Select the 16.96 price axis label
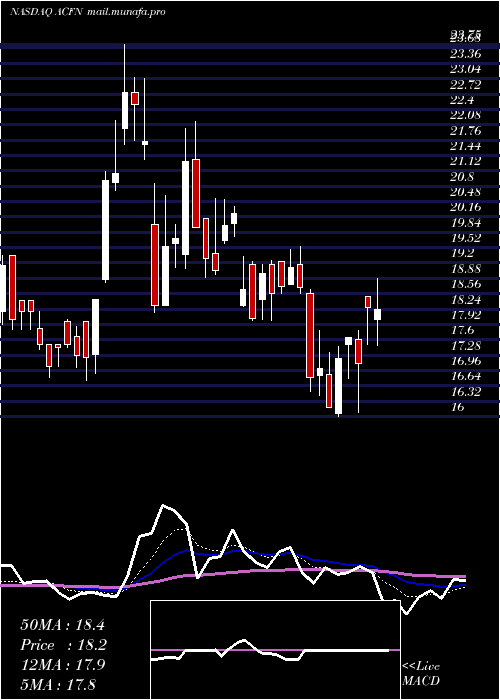The image size is (500, 700). (466, 361)
